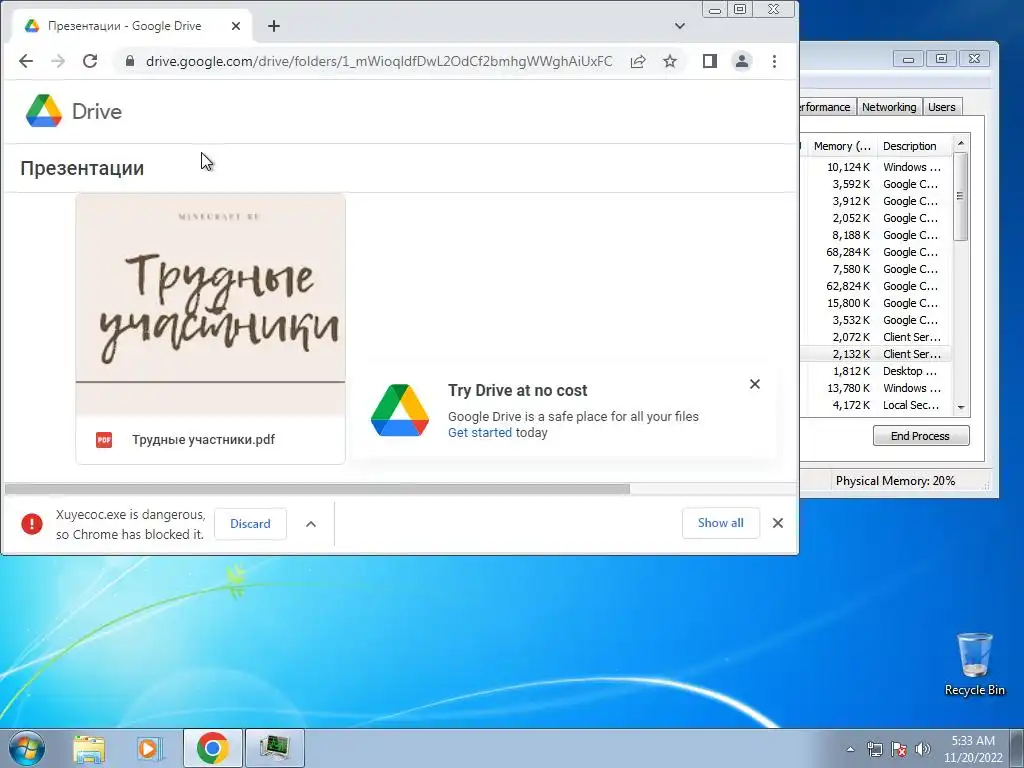Image resolution: width=1024 pixels, height=768 pixels.
Task: Click the Google Drive logo
Action: tap(74, 111)
